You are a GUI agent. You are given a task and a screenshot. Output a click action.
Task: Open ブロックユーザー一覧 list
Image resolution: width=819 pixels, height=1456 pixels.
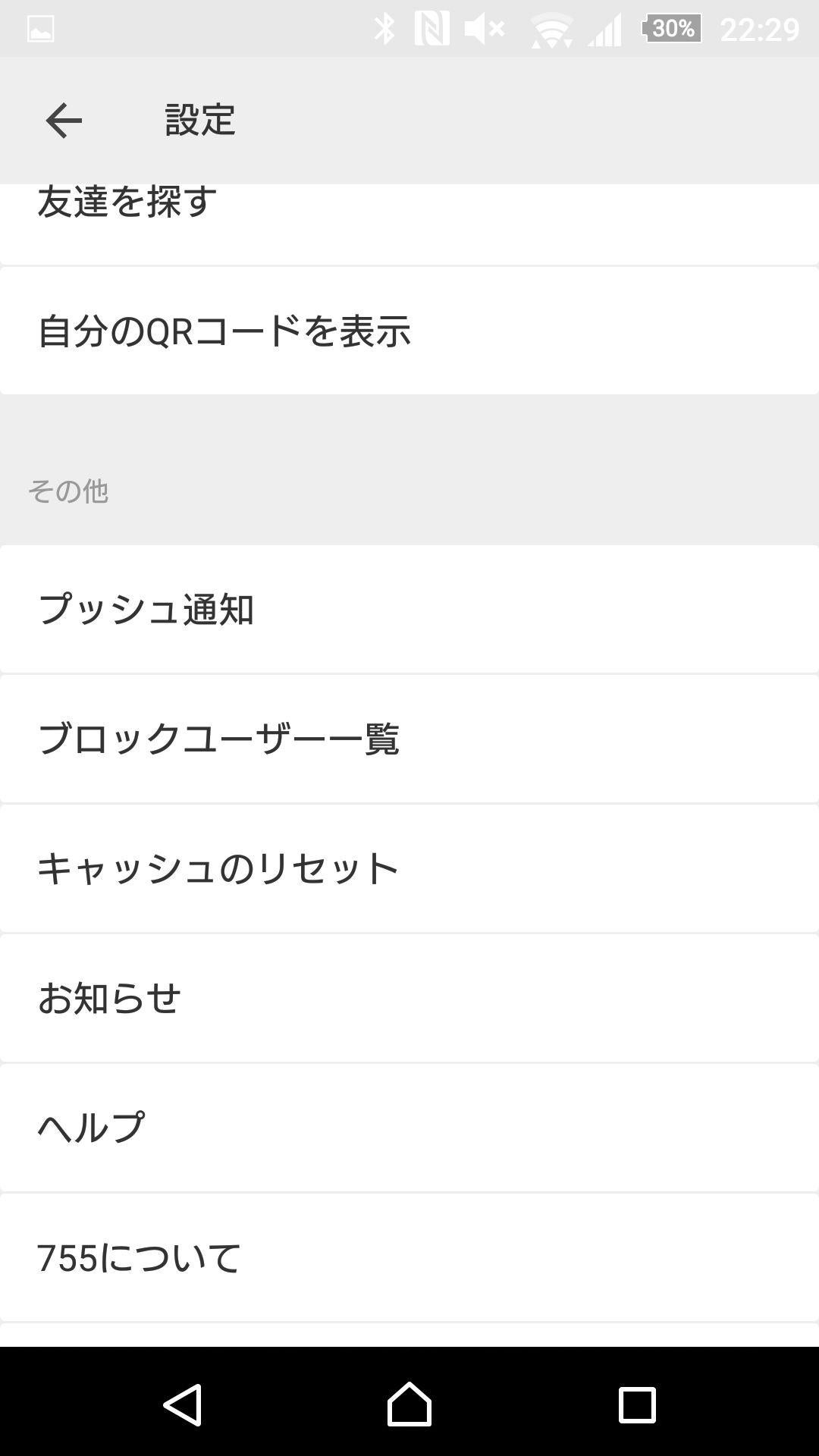tap(409, 739)
